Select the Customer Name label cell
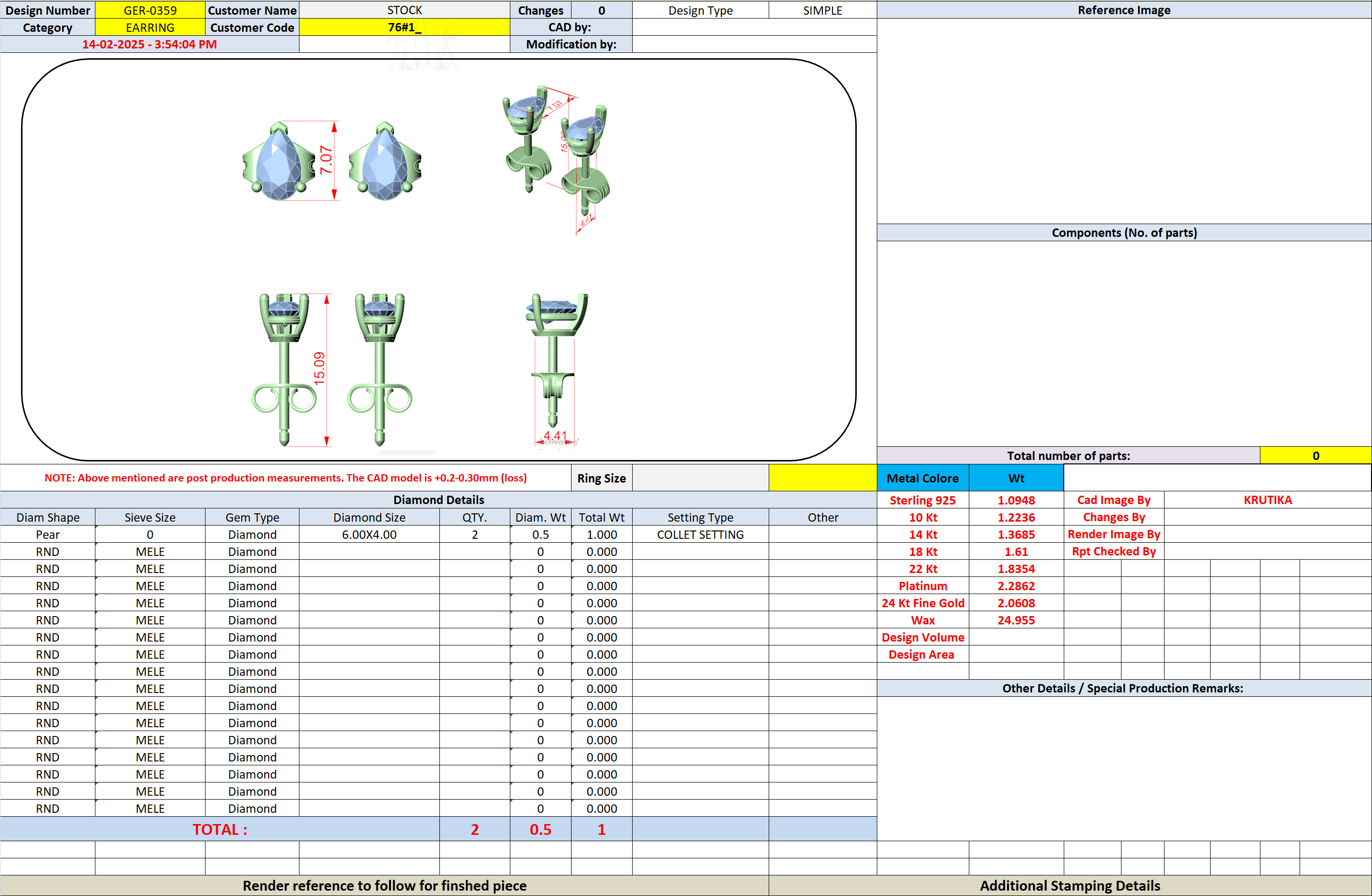The height and width of the screenshot is (896, 1372). (252, 10)
